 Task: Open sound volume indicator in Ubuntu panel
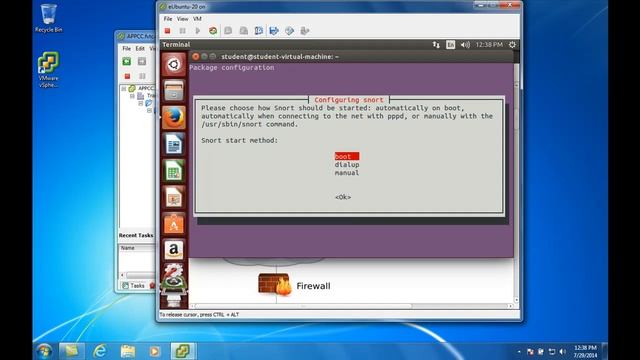click(465, 44)
